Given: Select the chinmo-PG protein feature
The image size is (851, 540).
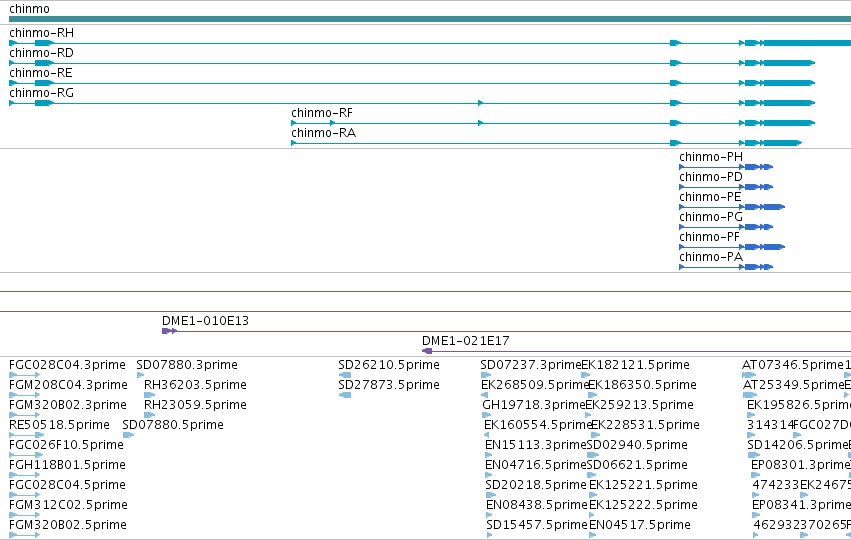Looking at the screenshot, I should click(726, 227).
